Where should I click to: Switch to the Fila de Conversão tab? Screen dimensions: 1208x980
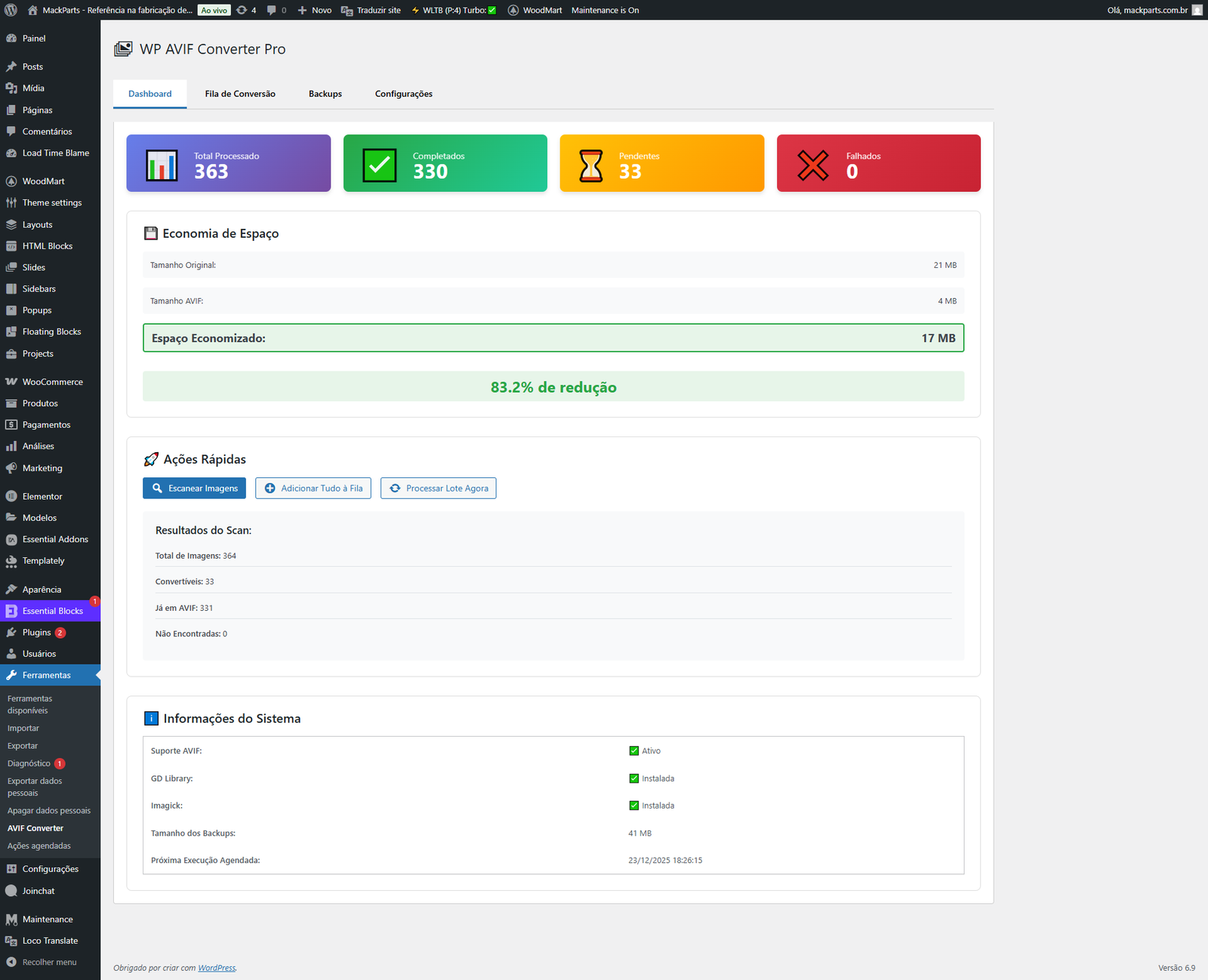point(240,94)
